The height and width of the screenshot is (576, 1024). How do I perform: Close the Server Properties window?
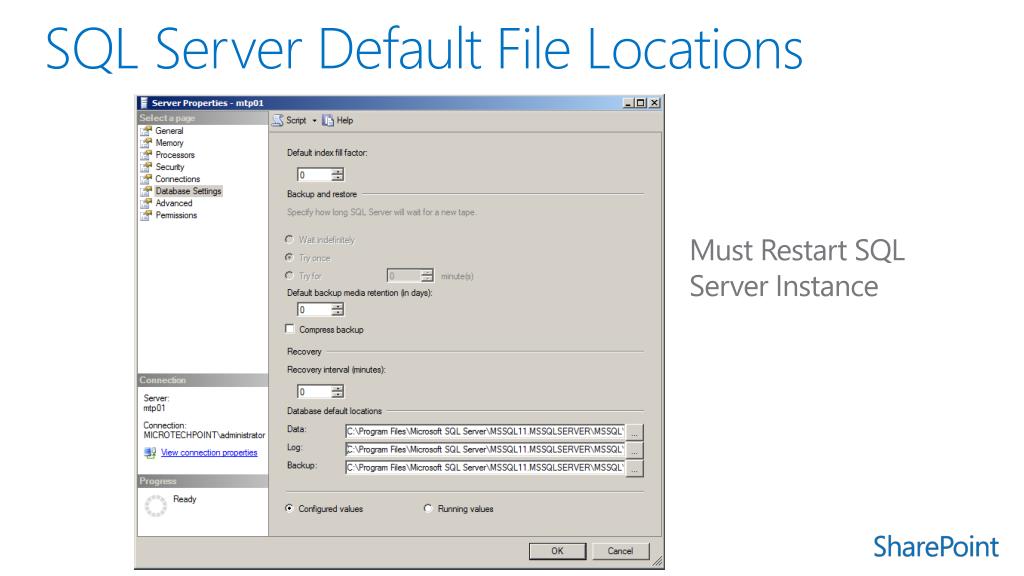tap(654, 103)
